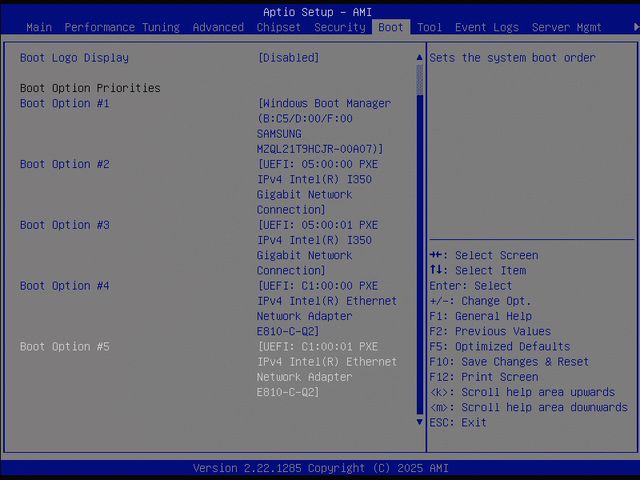Open the Main tab
Viewport: 640px width, 480px height.
tap(39, 27)
